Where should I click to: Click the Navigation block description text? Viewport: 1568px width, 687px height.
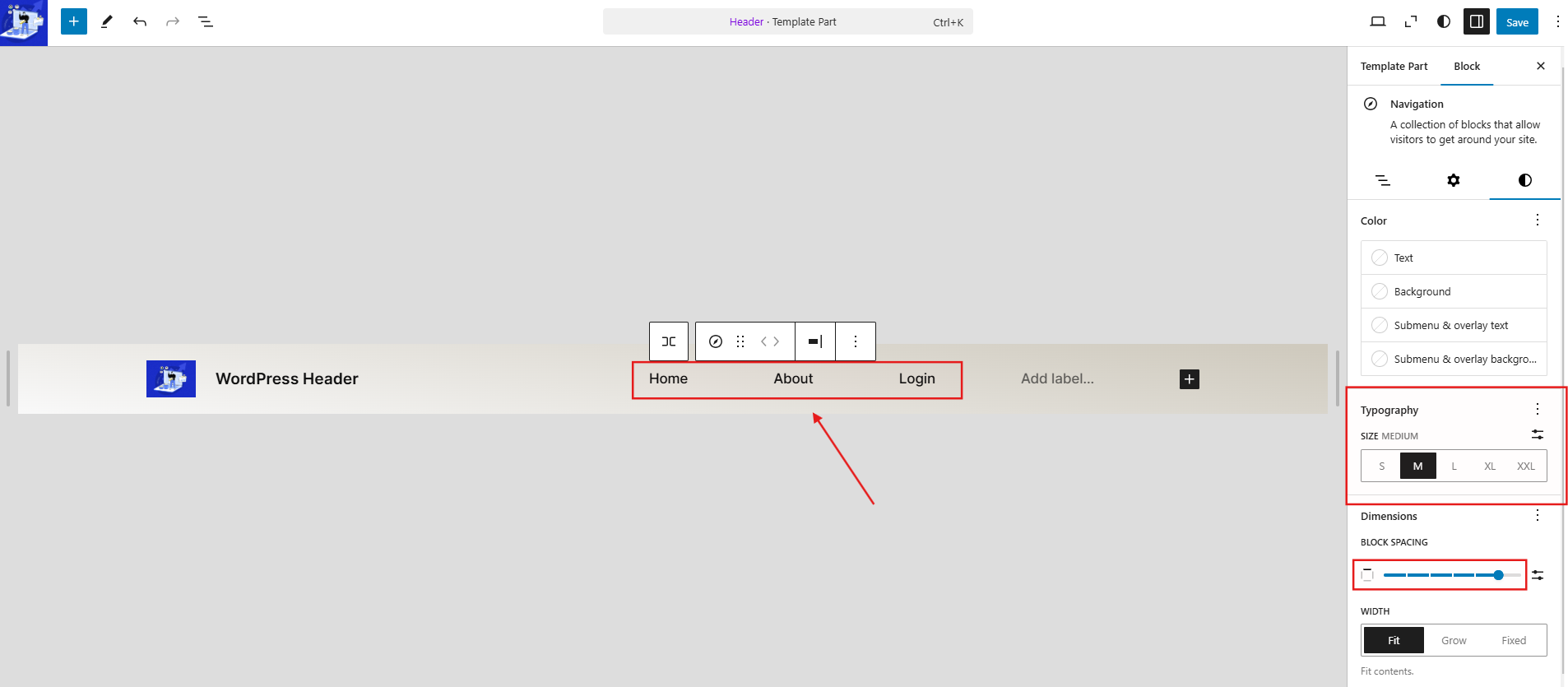click(1465, 132)
